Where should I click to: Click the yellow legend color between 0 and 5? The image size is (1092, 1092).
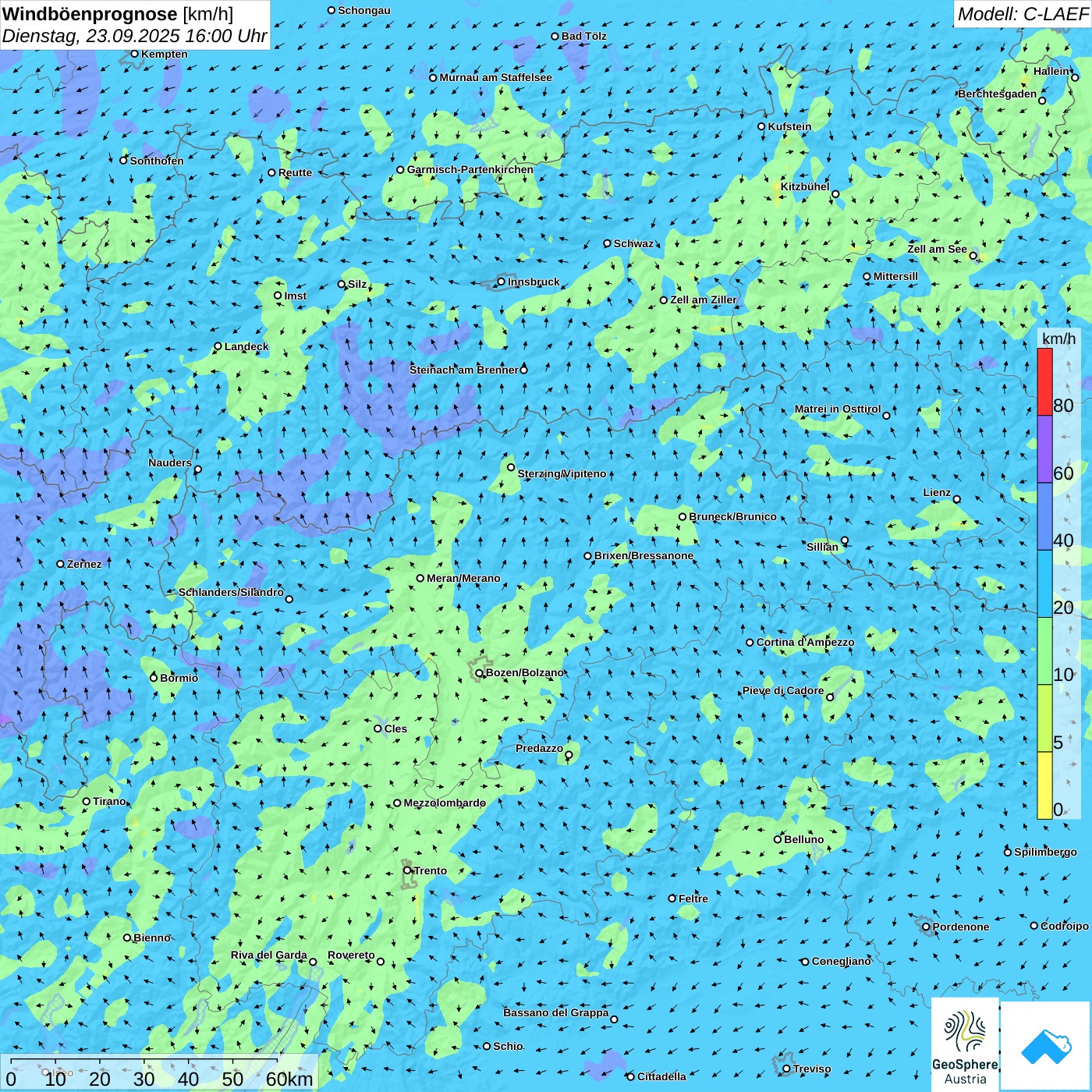(1044, 785)
